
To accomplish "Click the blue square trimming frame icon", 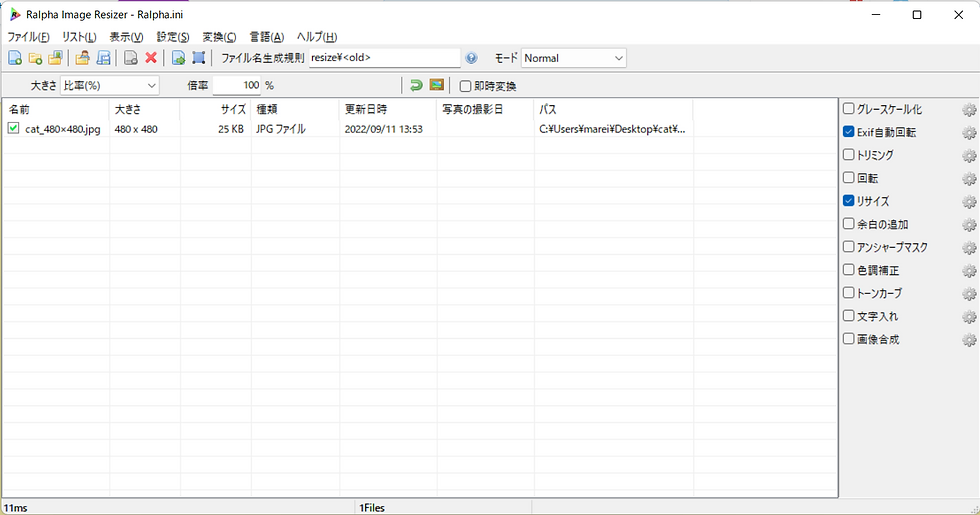I will 199,58.
